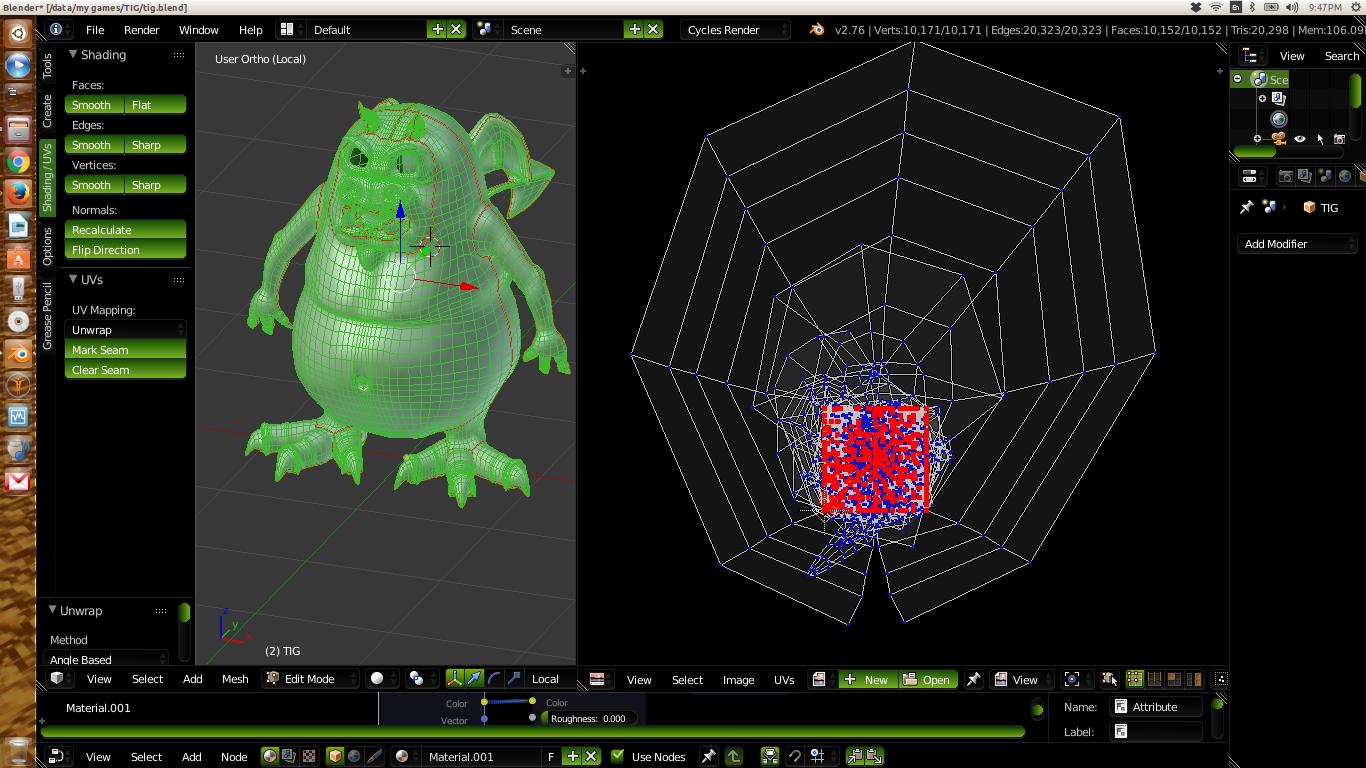This screenshot has height=768, width=1366.
Task: Switch to the Grease Pencil tab
Action: tap(47, 316)
